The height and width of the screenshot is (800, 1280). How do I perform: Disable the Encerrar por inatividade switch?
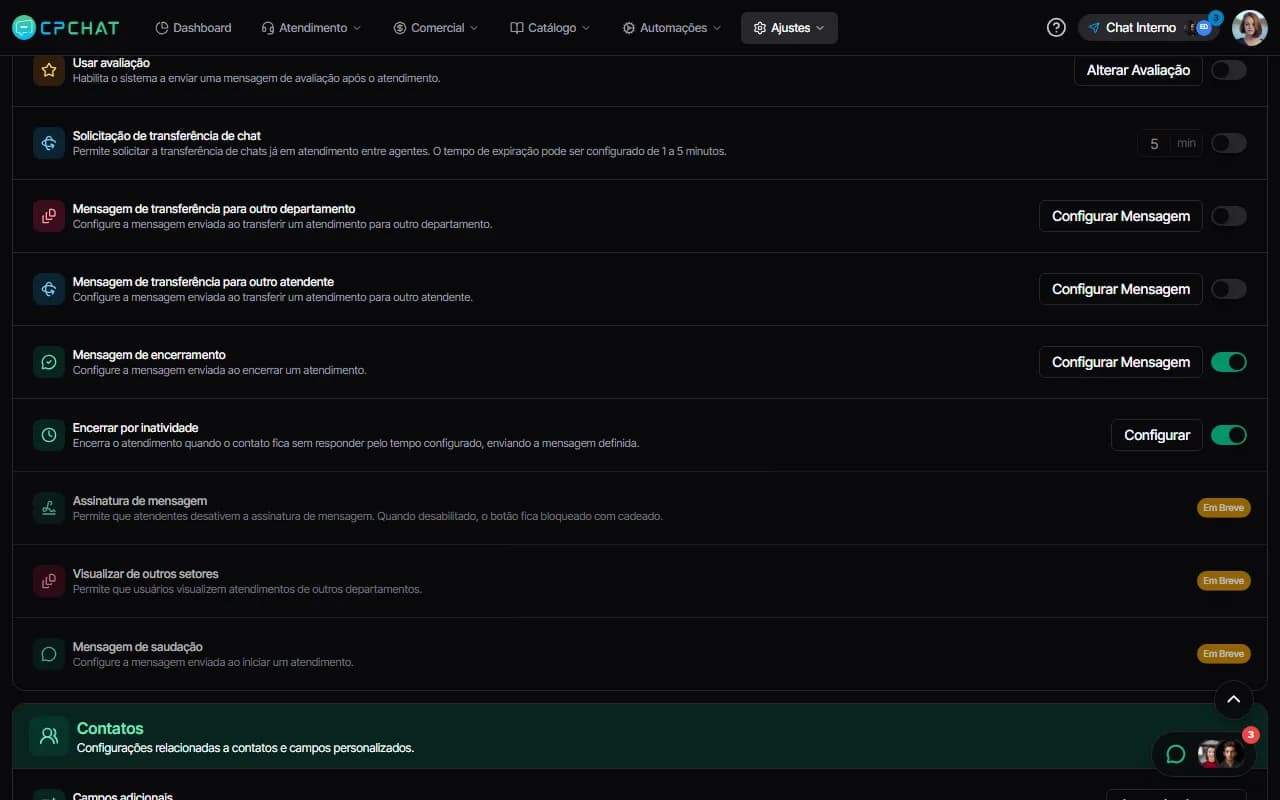pos(1229,435)
